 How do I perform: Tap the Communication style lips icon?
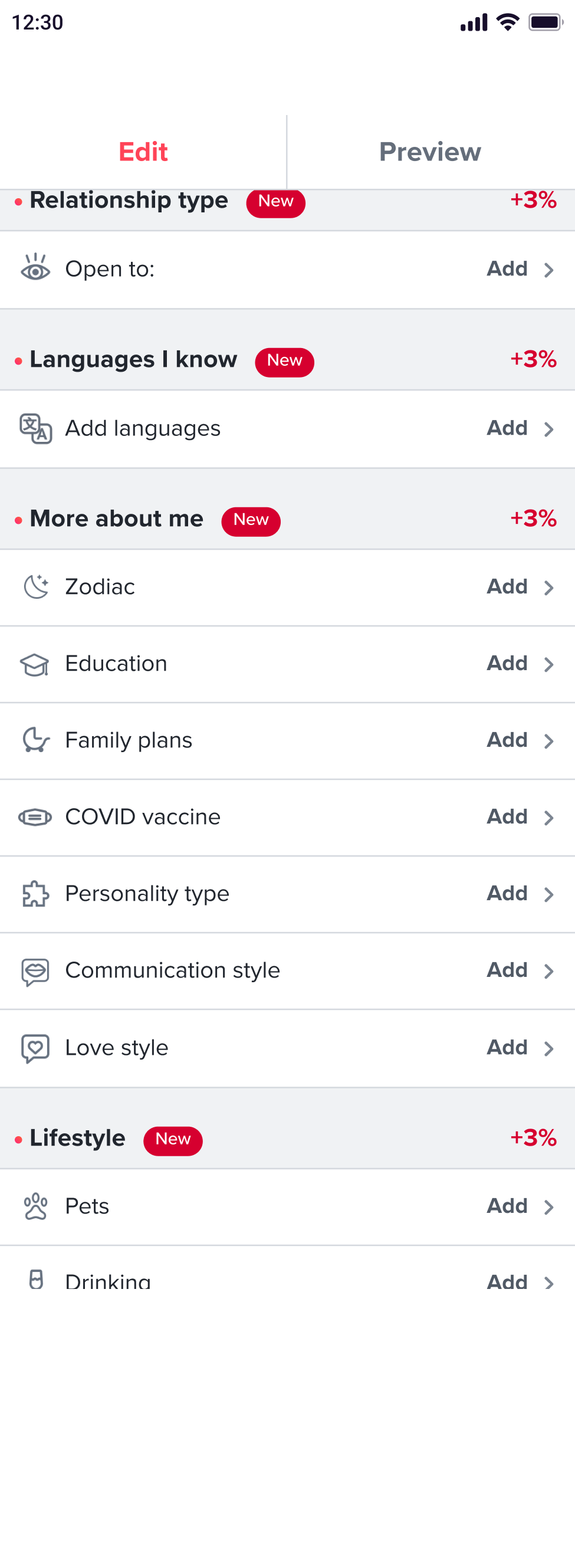[35, 971]
